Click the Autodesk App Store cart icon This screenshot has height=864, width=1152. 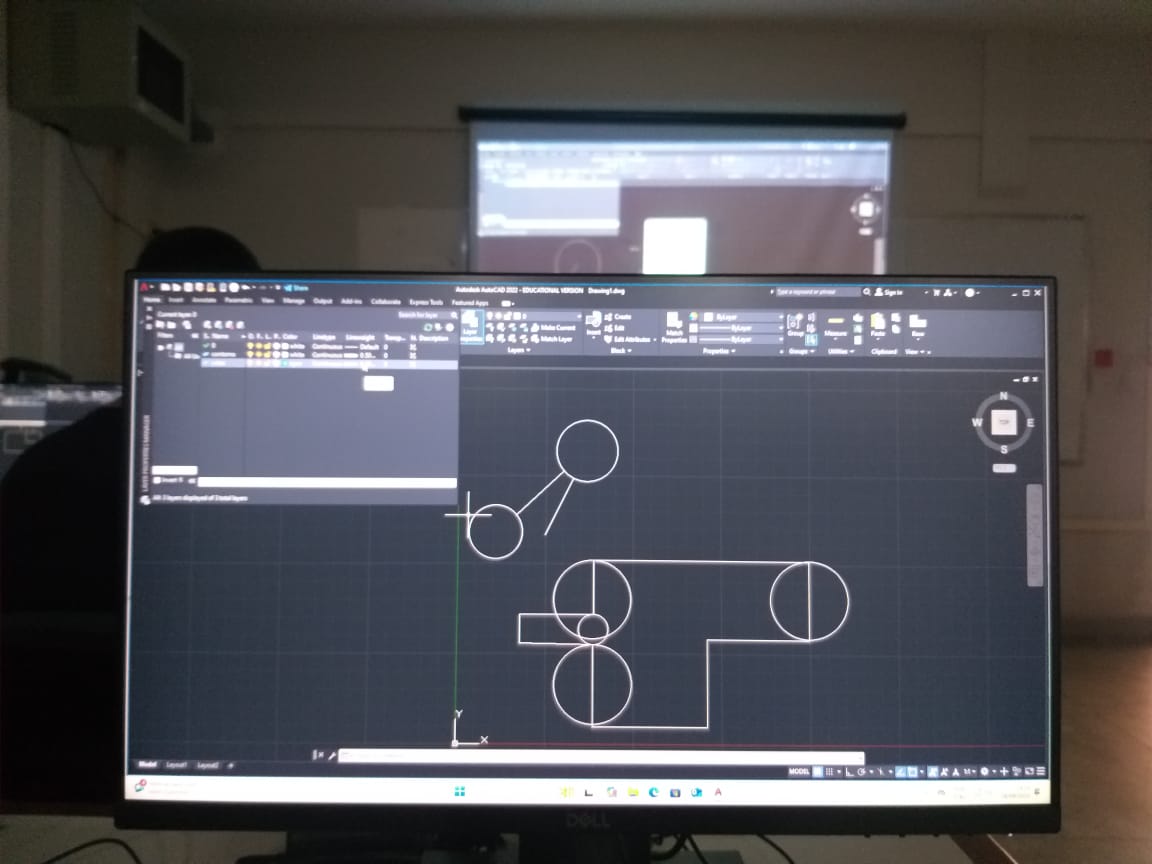[937, 292]
